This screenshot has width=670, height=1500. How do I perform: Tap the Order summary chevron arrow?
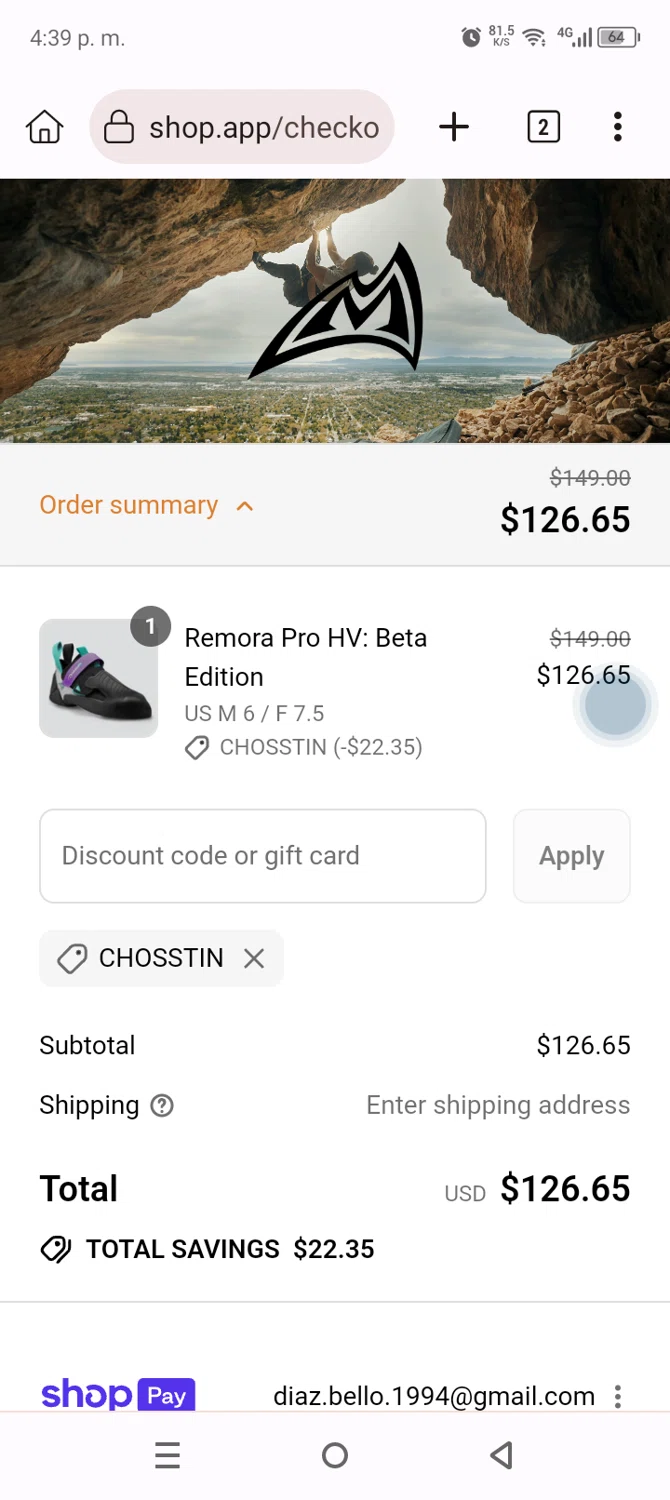click(x=245, y=506)
